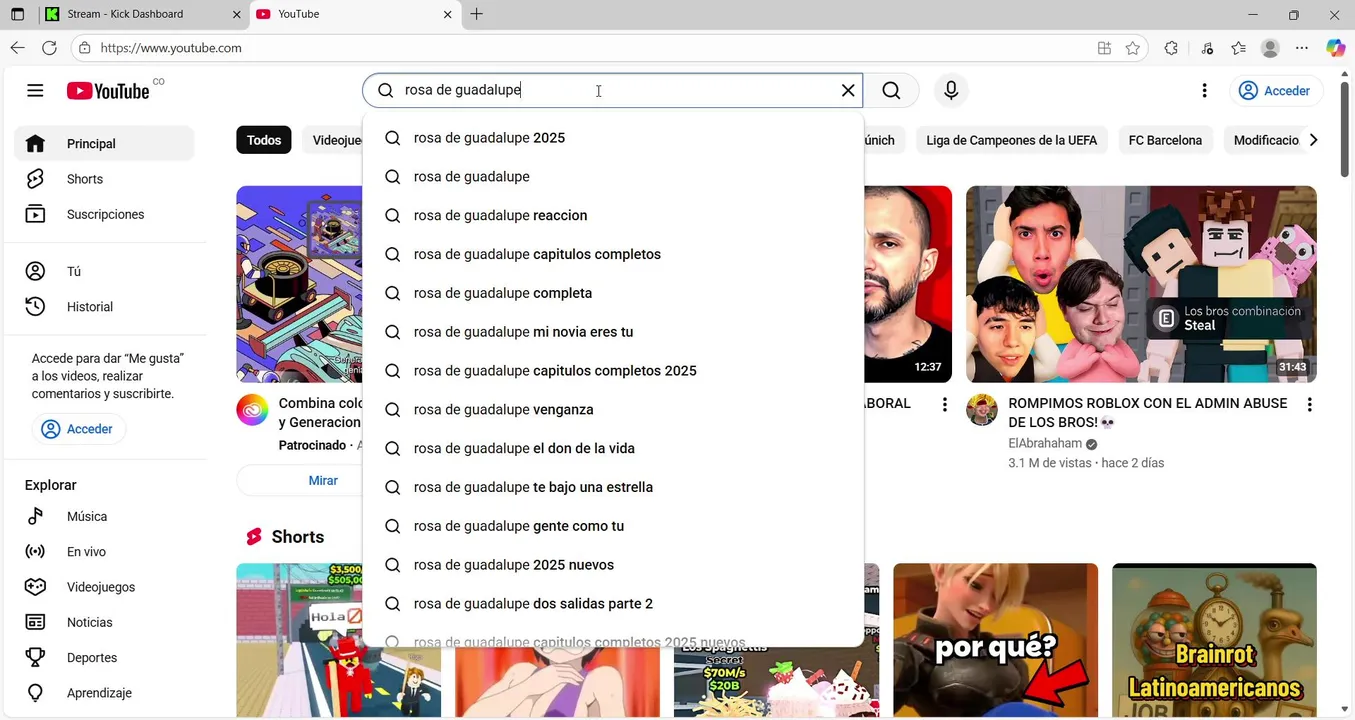Click the sidebar Acceder sign-in button
Screen dimensions: 1355x720
pyautogui.click(x=78, y=429)
